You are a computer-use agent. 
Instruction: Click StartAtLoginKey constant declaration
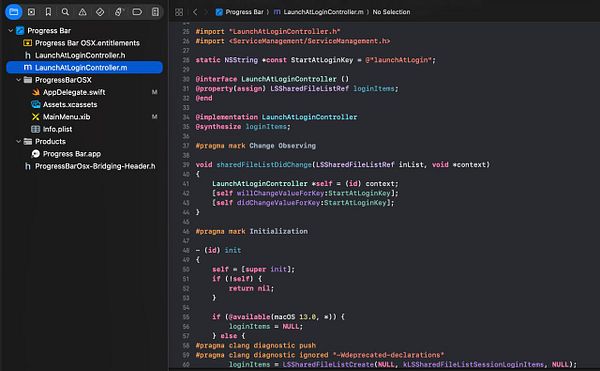pos(315,60)
